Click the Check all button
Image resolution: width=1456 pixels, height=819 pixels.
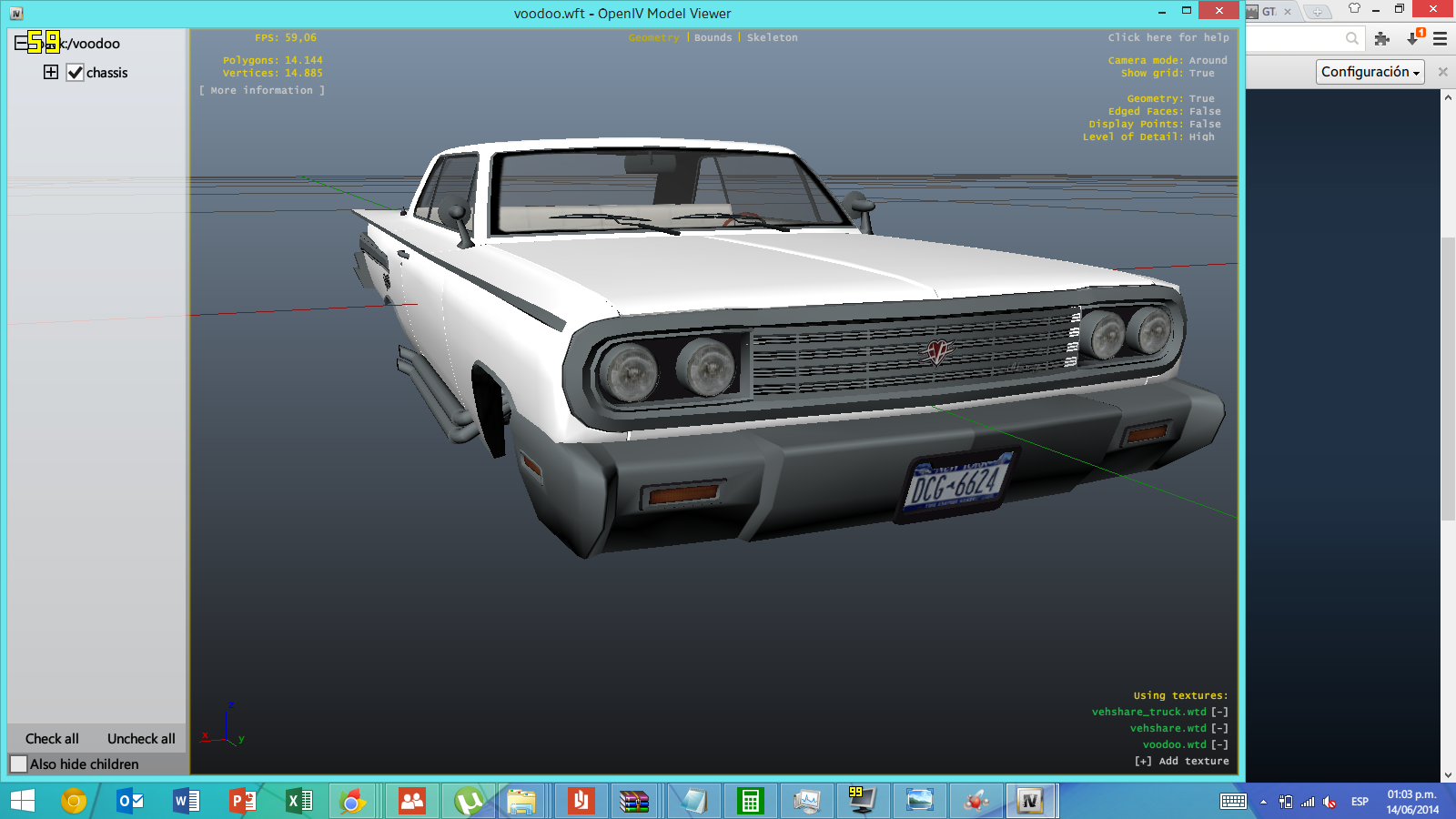(x=52, y=739)
